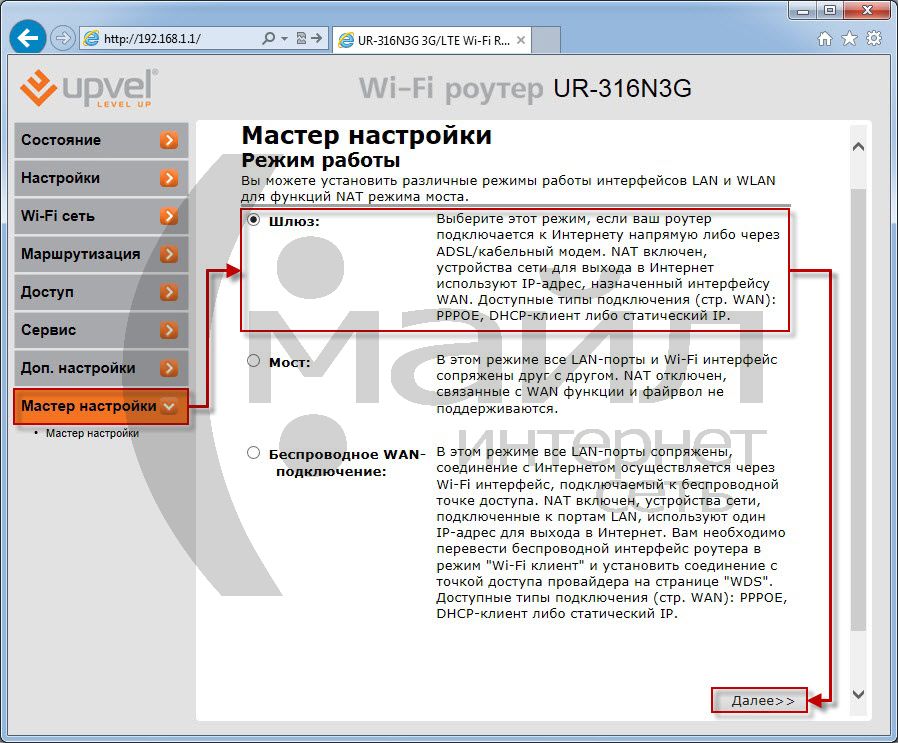Image resolution: width=898 pixels, height=743 pixels.
Task: Select the Шлюз radio button
Action: [253, 220]
